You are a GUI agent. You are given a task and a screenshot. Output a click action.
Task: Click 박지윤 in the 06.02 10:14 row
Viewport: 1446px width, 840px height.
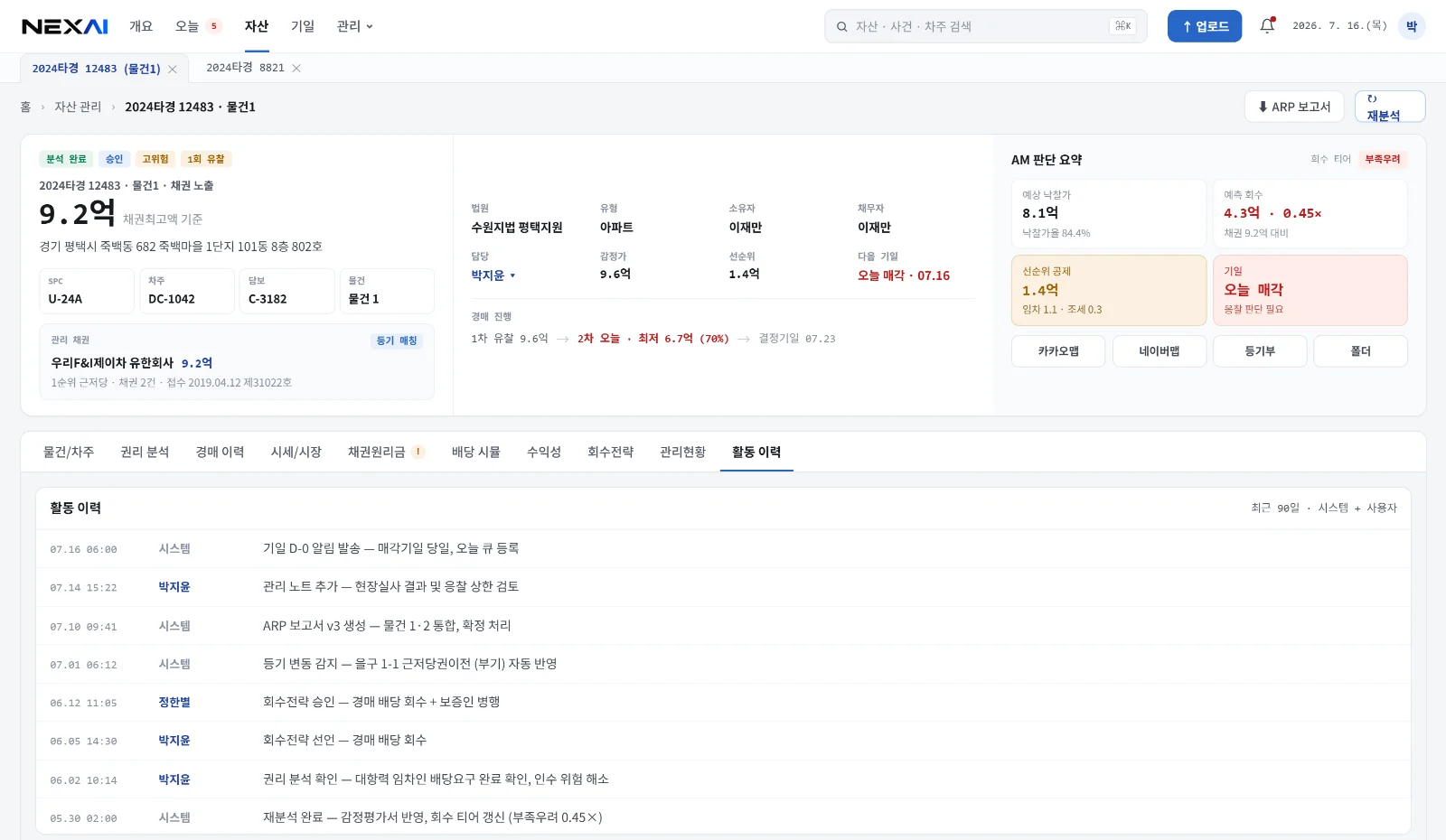click(174, 779)
